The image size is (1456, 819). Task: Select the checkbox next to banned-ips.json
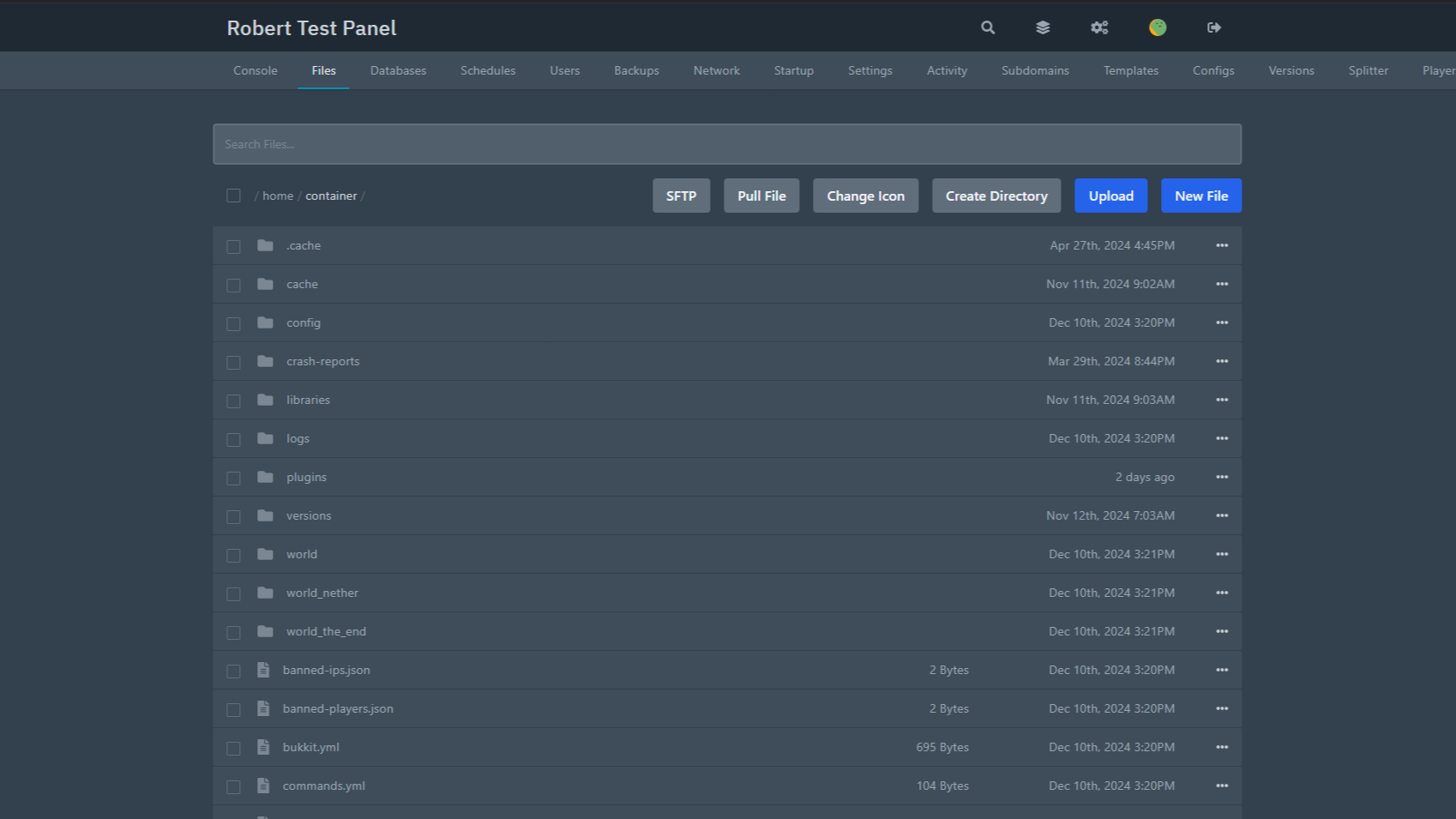[x=233, y=671]
